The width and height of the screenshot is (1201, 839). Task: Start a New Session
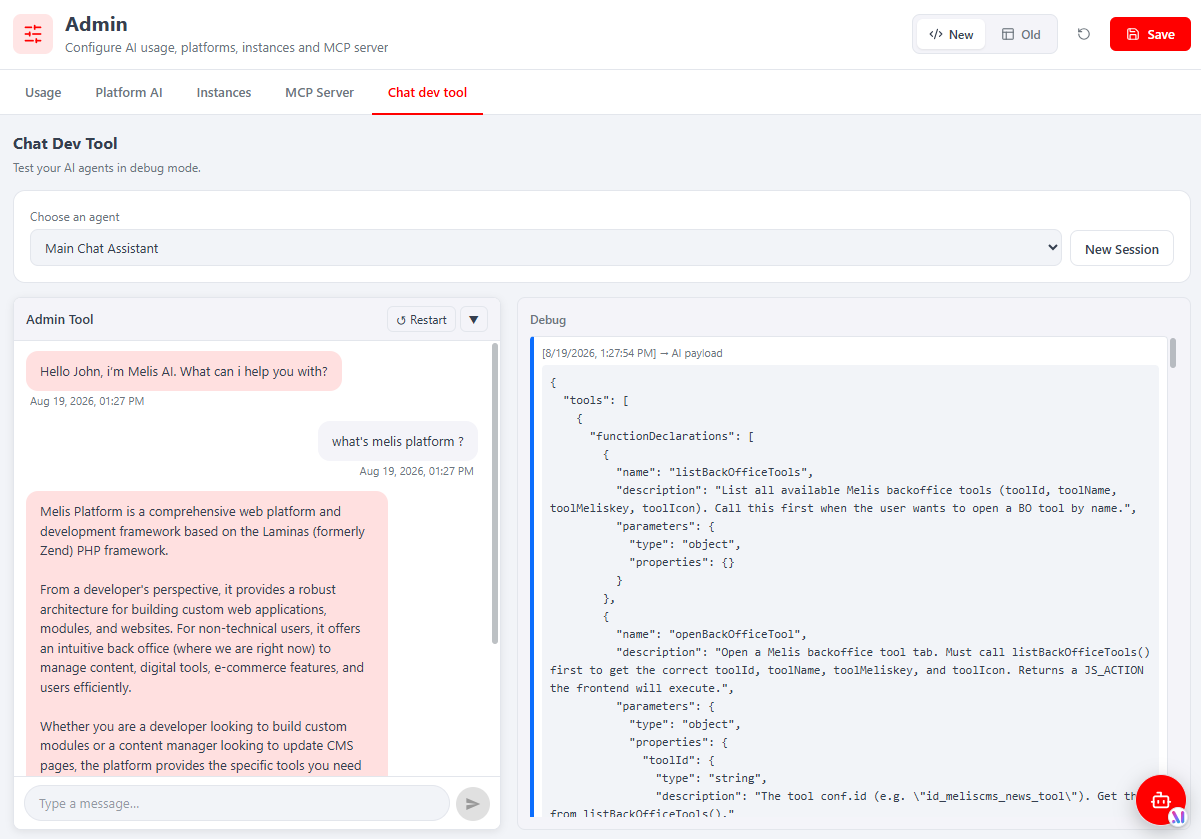1122,248
